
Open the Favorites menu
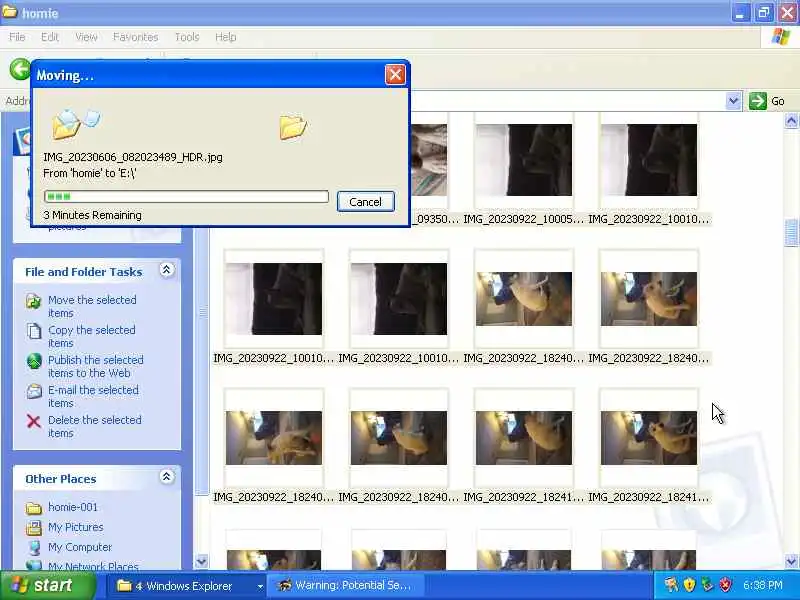click(x=135, y=37)
